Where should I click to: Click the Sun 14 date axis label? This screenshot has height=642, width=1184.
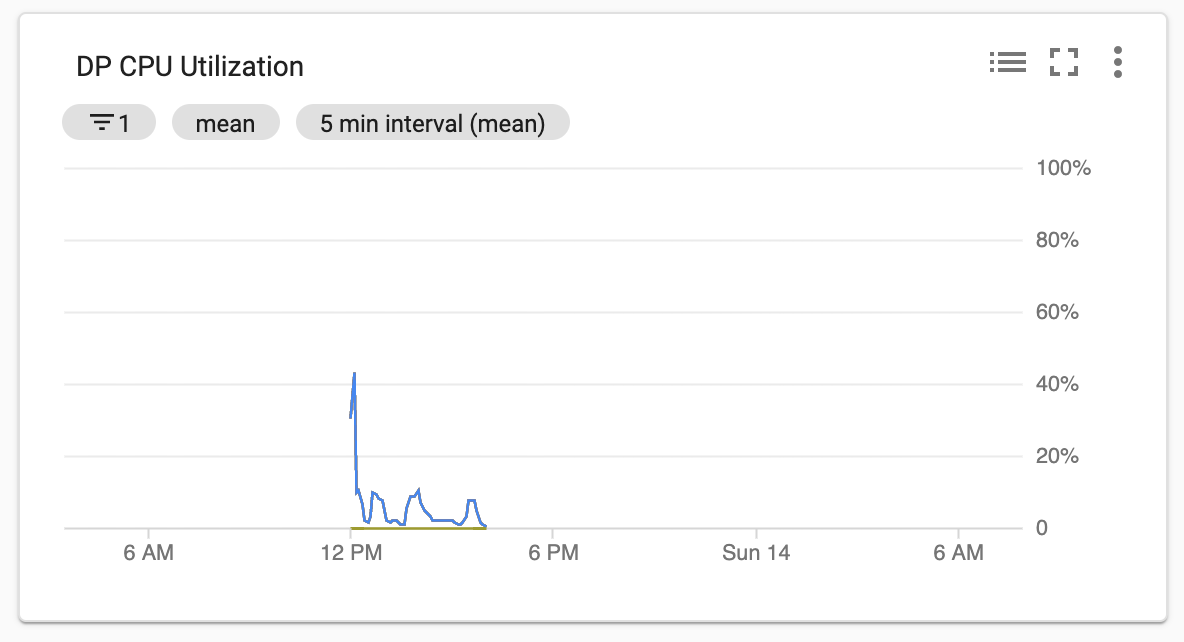(x=756, y=552)
